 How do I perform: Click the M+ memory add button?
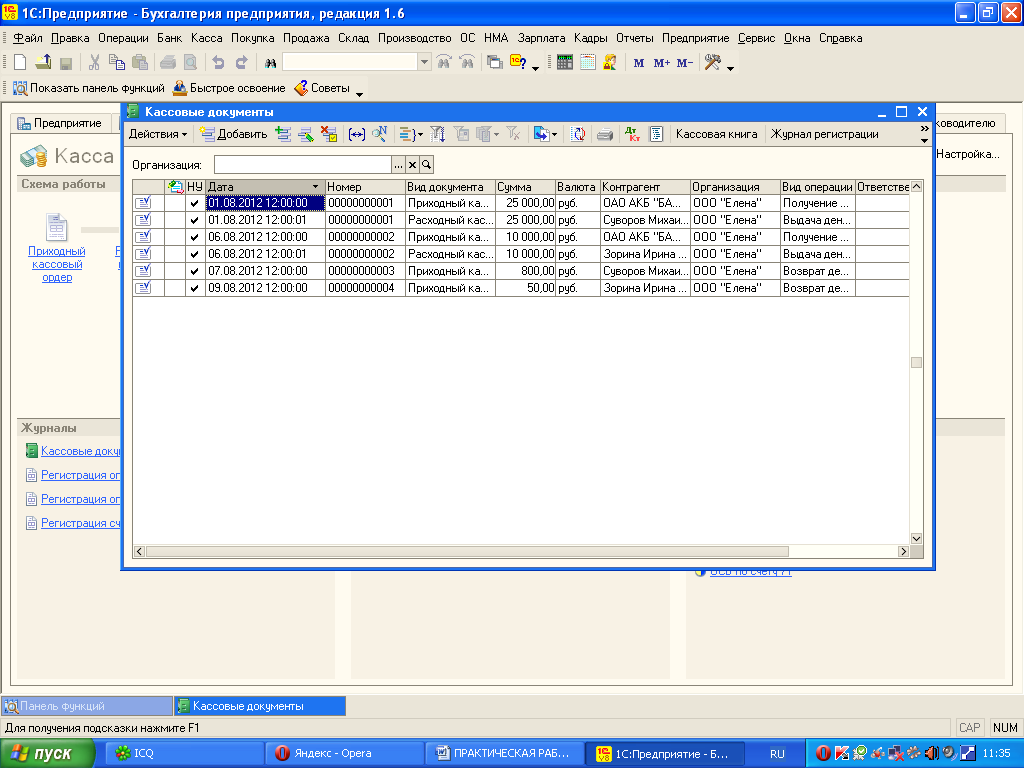click(662, 63)
